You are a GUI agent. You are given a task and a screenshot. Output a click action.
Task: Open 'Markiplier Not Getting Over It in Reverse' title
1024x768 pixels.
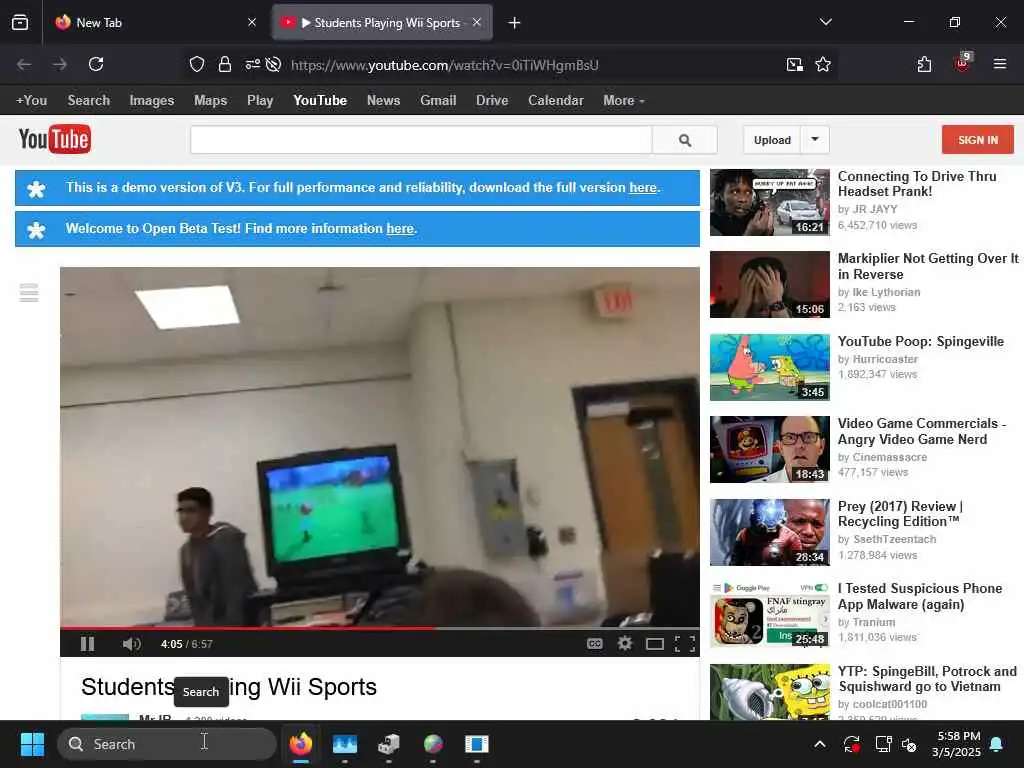927,266
